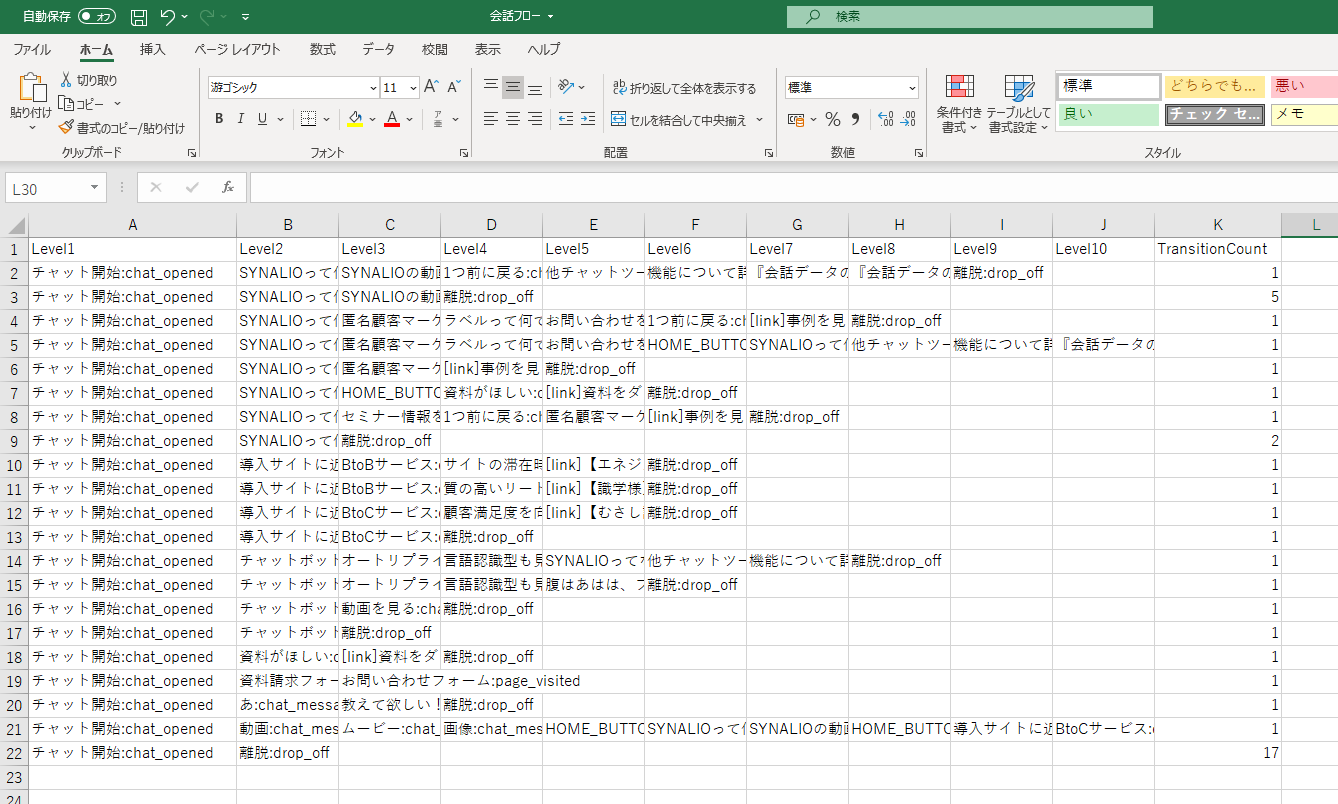Click the text orientation icon
This screenshot has height=804, width=1338.
point(567,88)
